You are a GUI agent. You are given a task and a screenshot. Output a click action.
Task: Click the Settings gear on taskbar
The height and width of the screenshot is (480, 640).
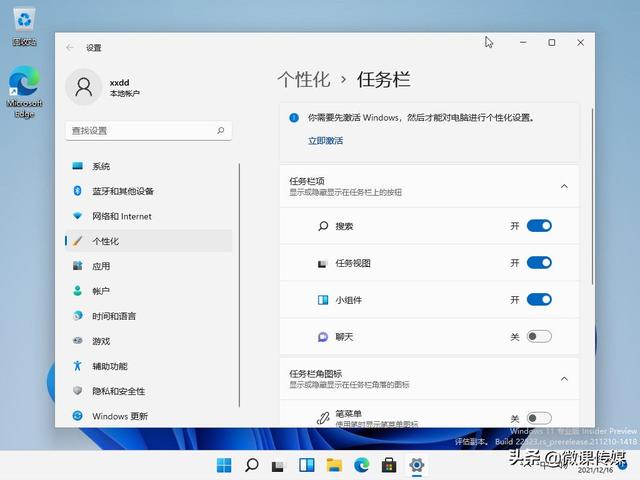point(416,465)
